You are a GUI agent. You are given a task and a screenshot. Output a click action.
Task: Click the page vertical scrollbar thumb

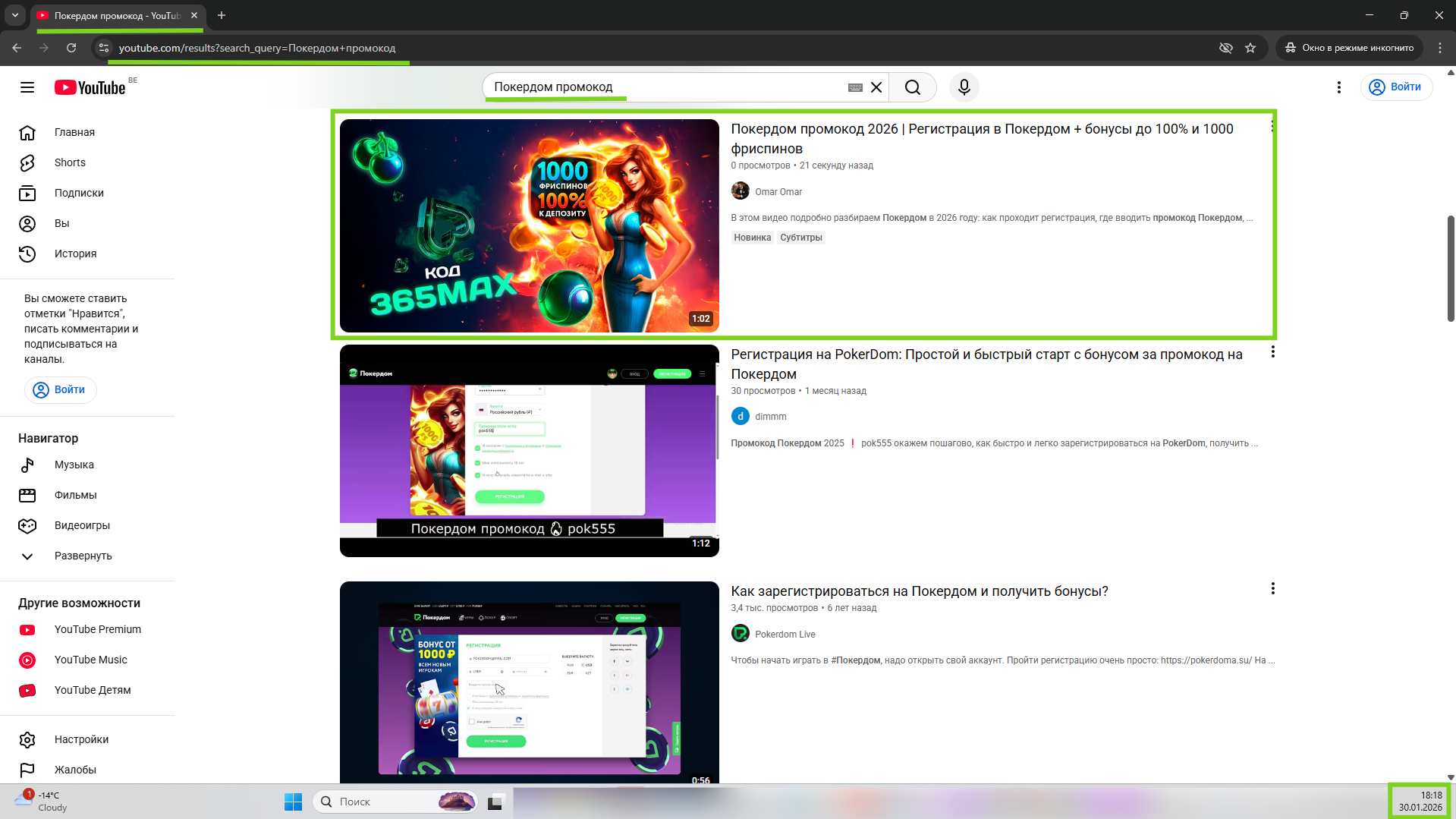(1451, 269)
